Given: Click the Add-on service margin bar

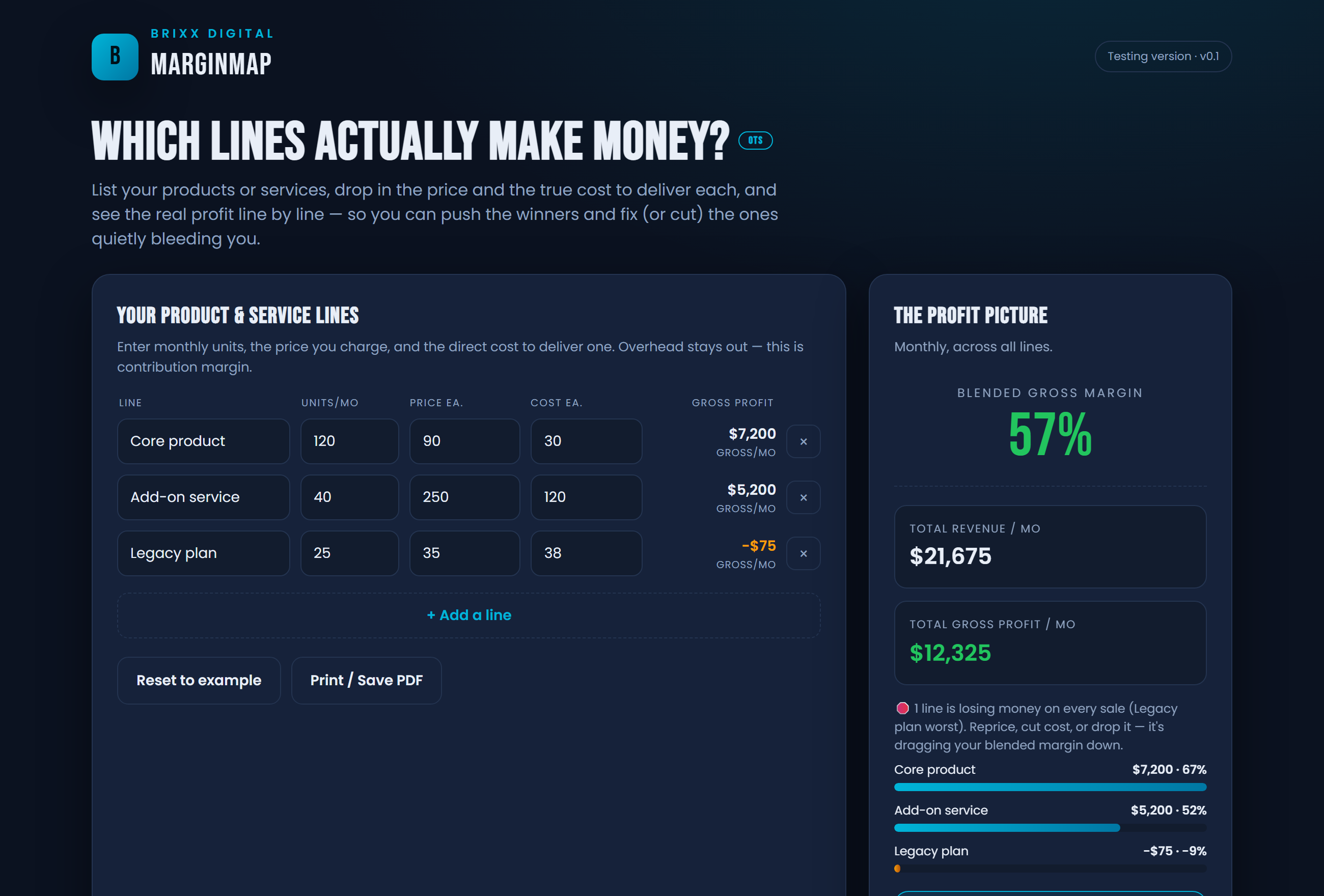Looking at the screenshot, I should point(1050,828).
